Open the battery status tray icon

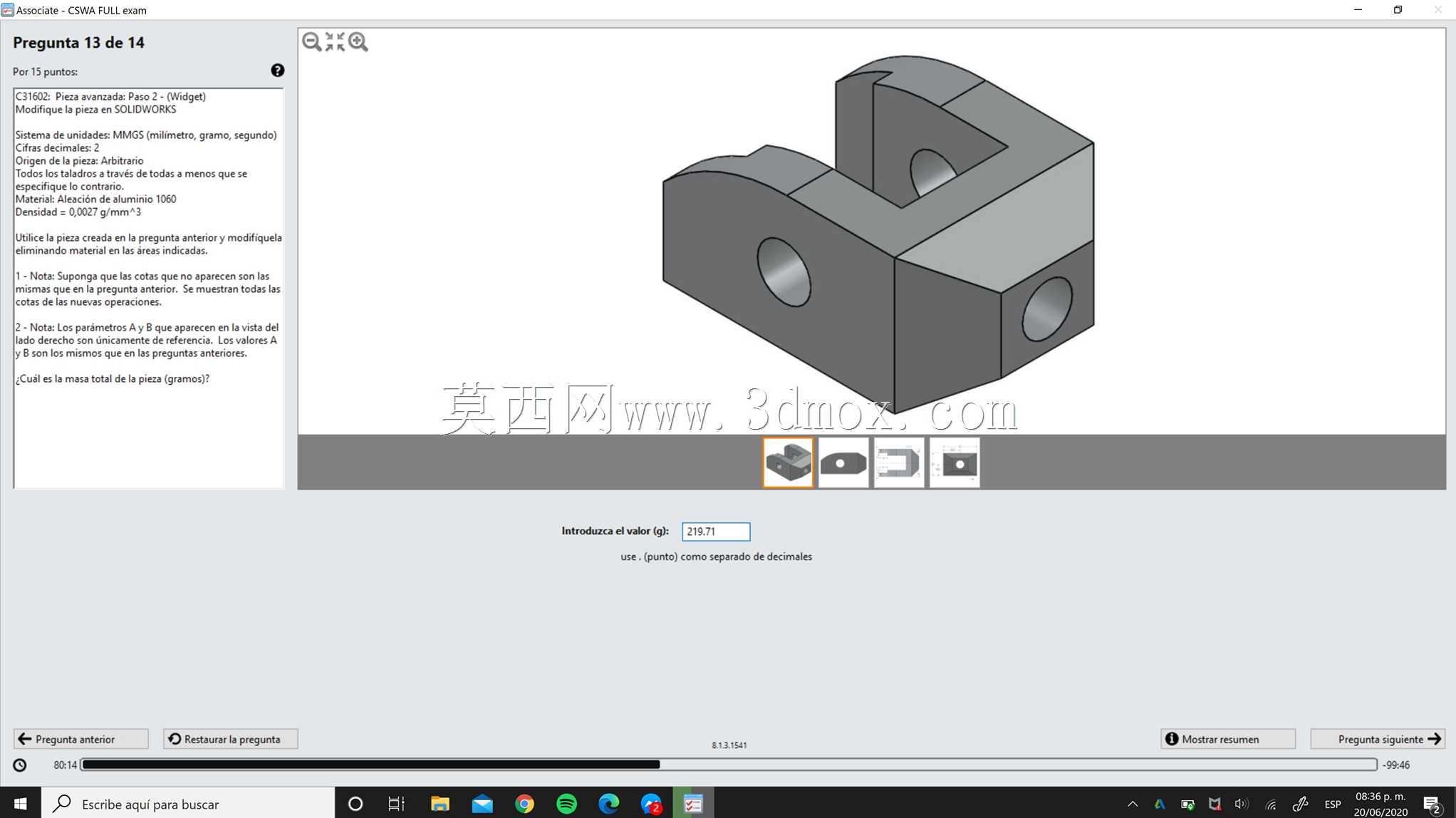click(x=1187, y=804)
